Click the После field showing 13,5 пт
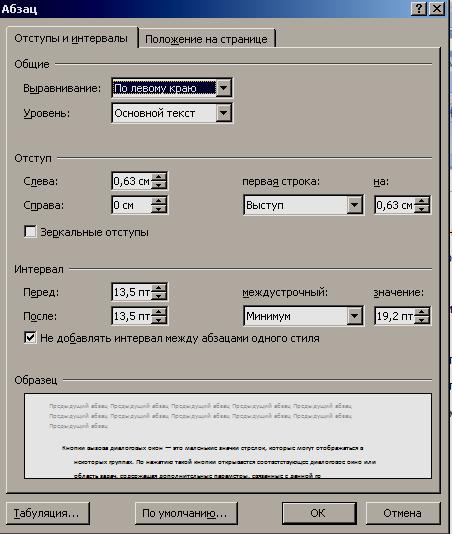 point(132,316)
